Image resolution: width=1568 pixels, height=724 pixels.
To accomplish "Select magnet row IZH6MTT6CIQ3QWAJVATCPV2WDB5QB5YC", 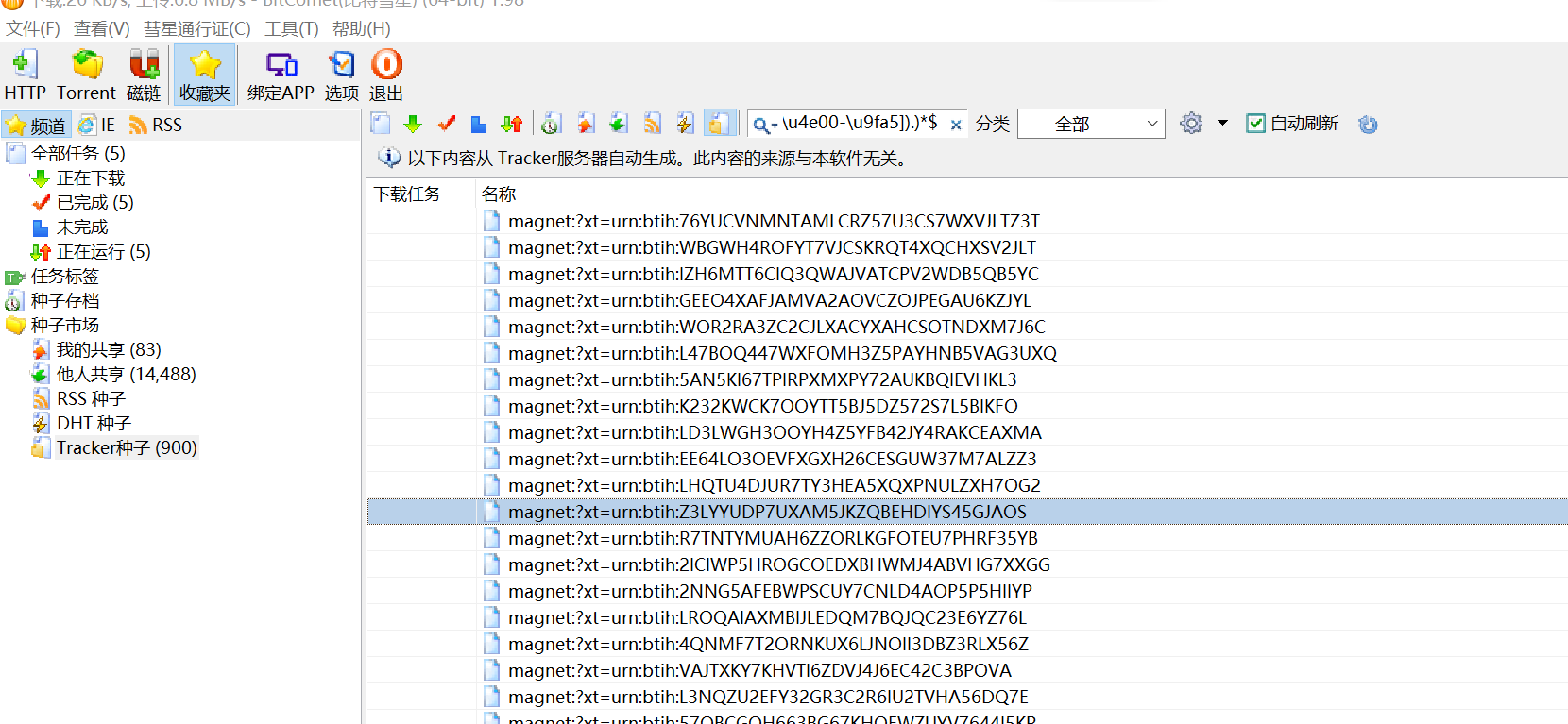I will (x=967, y=274).
